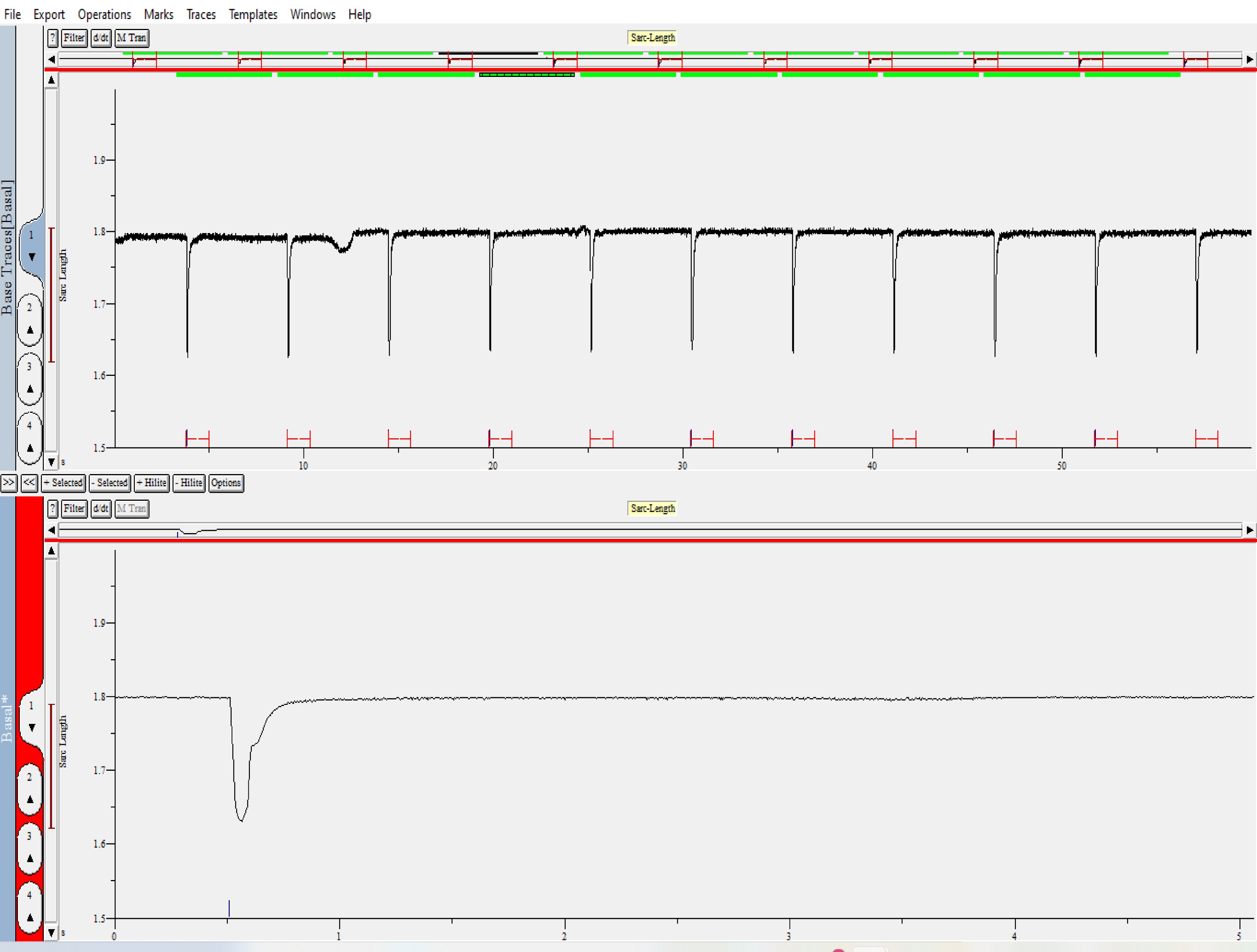The height and width of the screenshot is (952, 1257).
Task: Click the lower panel Sarc-Length label
Action: 652,508
